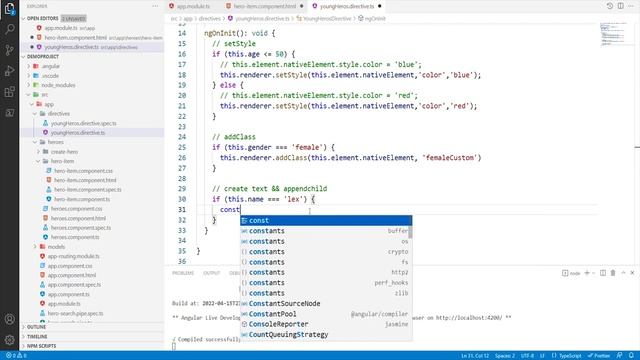Image resolution: width=640 pixels, height=360 pixels.
Task: Open youngHeros.directive.spec.ts in explorer
Action: tap(83, 123)
